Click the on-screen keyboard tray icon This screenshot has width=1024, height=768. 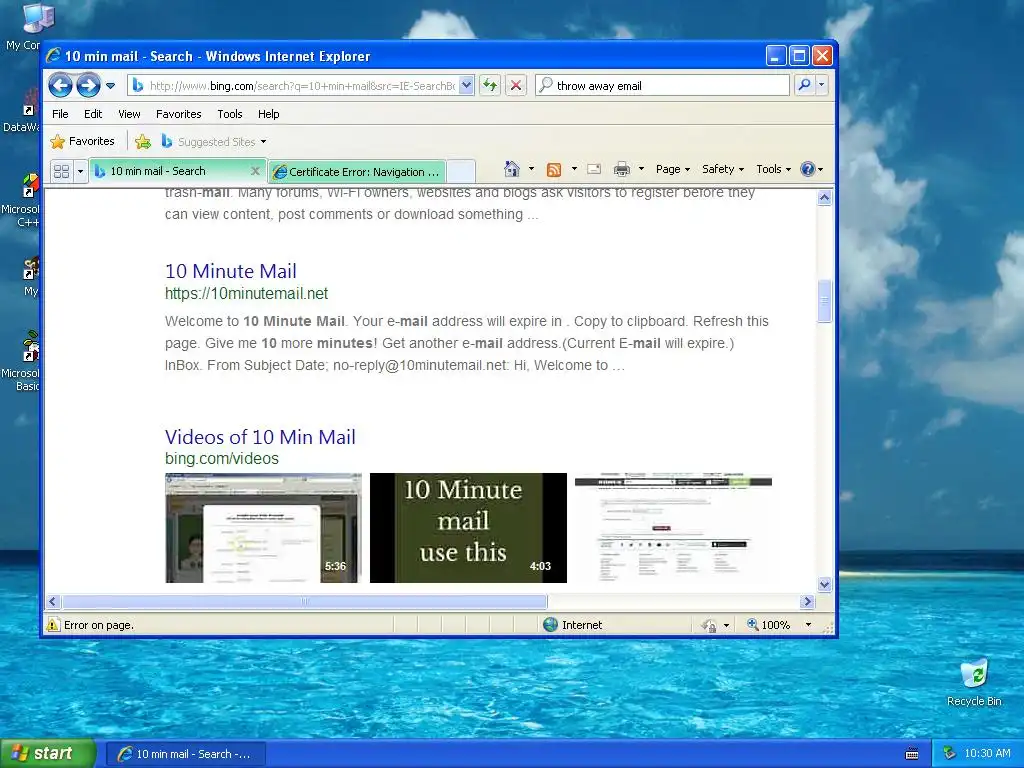pyautogui.click(x=912, y=754)
